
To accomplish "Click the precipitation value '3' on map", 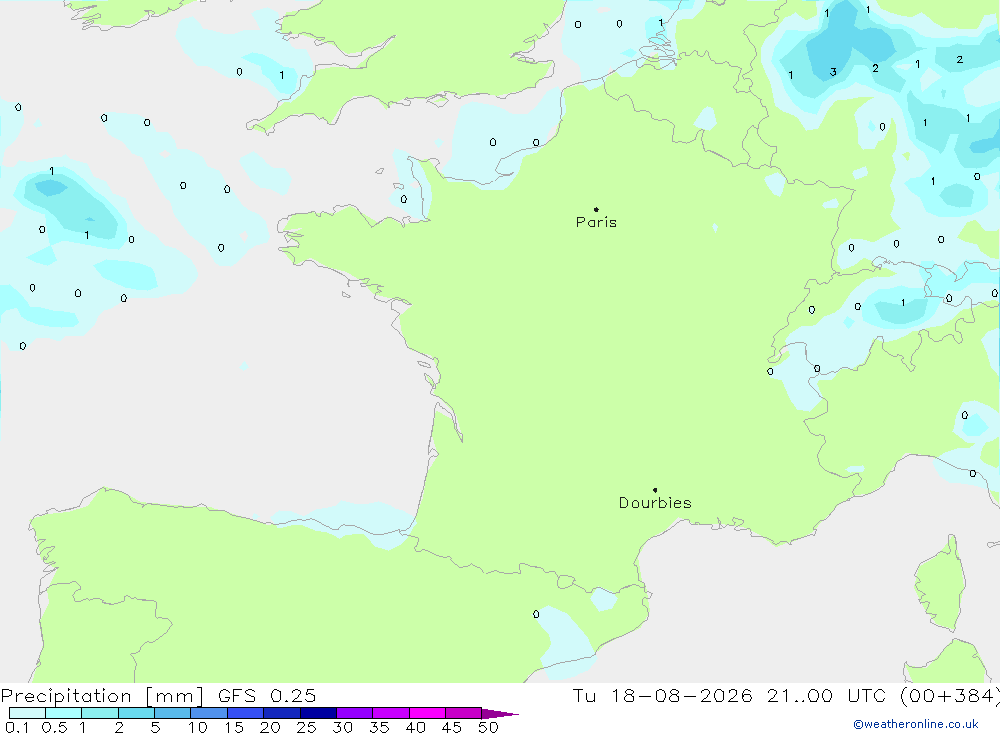I will (833, 72).
